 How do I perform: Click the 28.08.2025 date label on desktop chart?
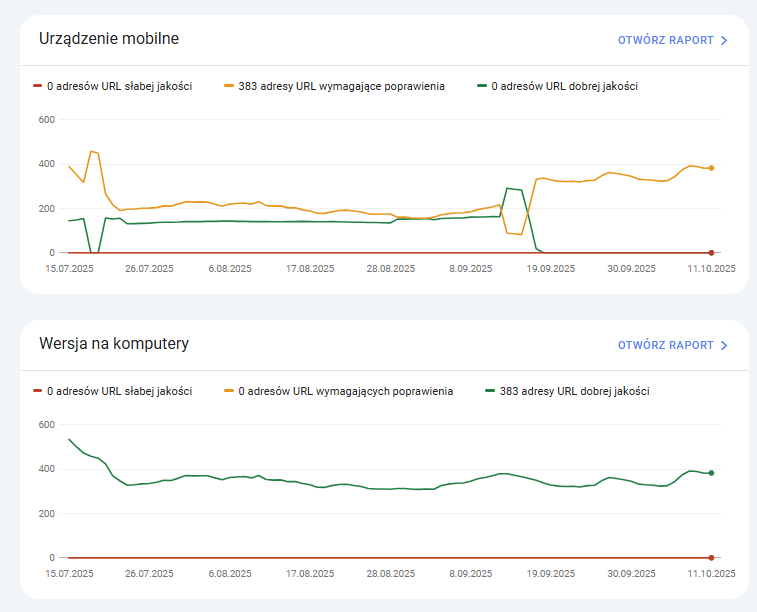tap(390, 574)
